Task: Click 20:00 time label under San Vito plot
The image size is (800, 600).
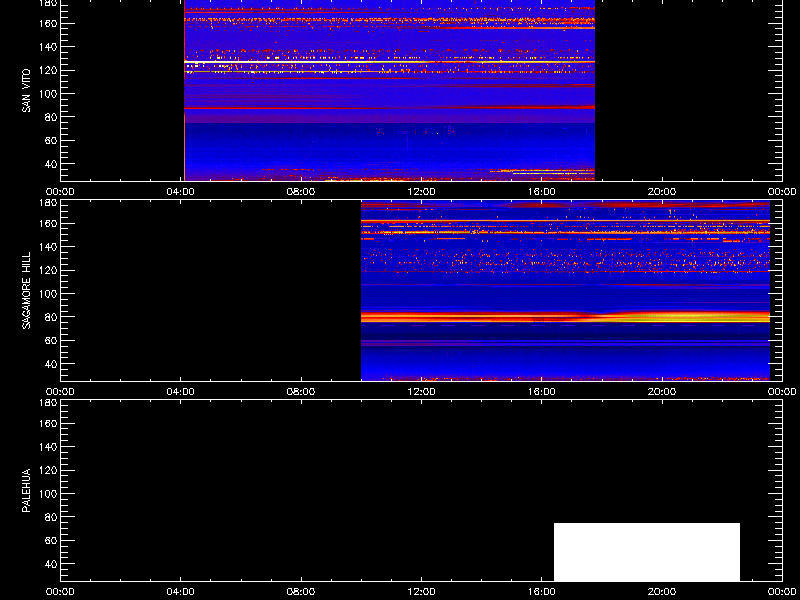Action: (x=662, y=192)
